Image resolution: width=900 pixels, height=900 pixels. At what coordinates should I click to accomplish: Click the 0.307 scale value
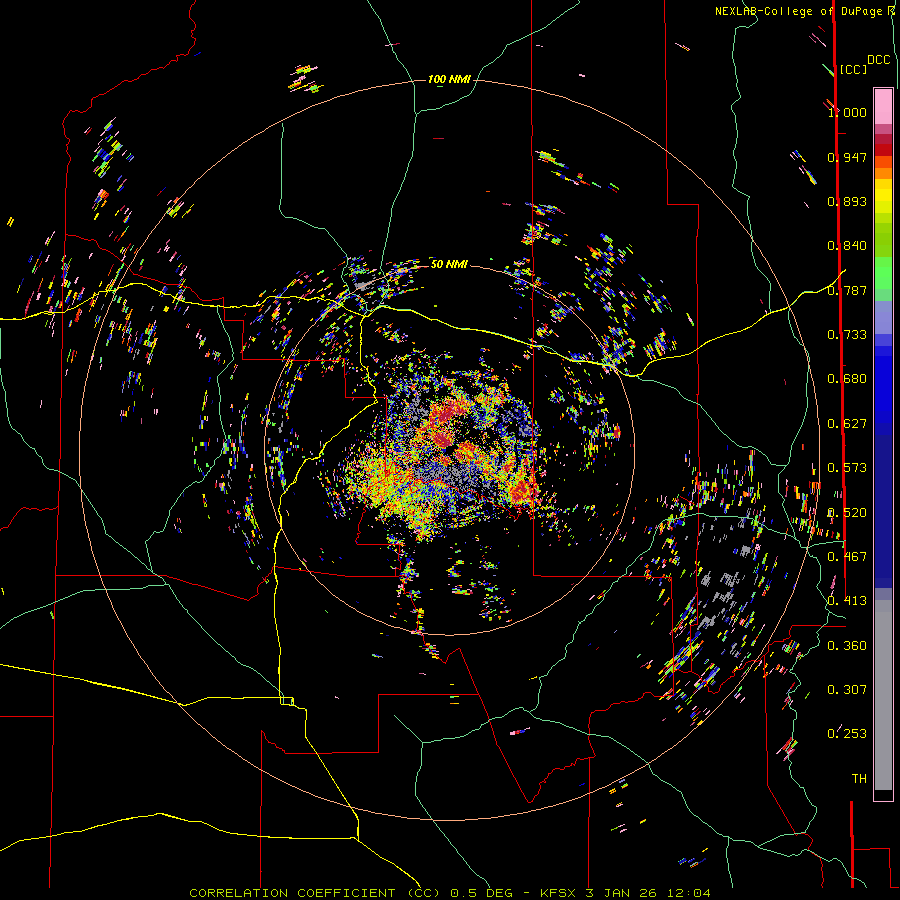[x=847, y=690]
